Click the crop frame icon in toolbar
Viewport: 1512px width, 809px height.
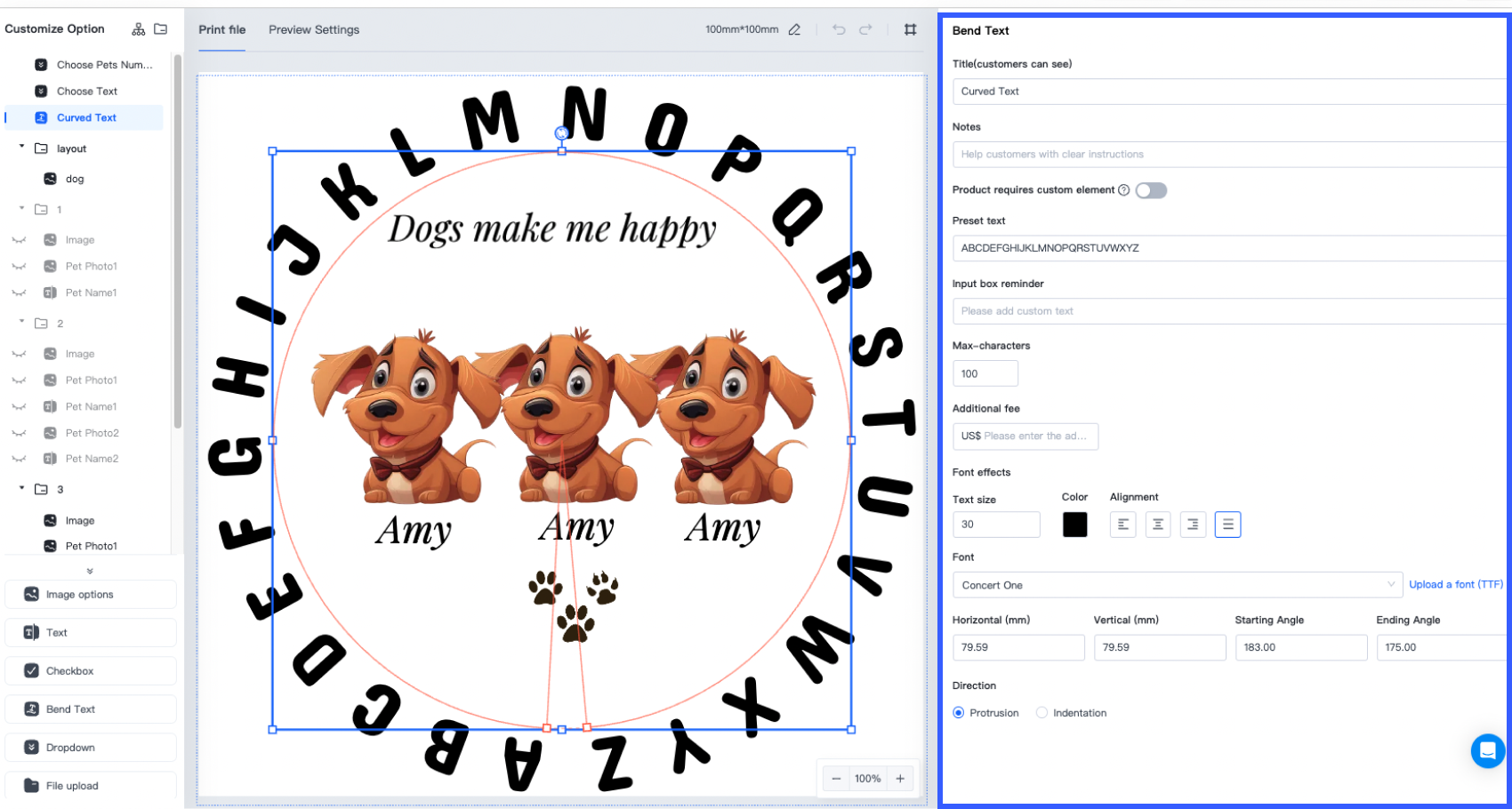point(910,29)
